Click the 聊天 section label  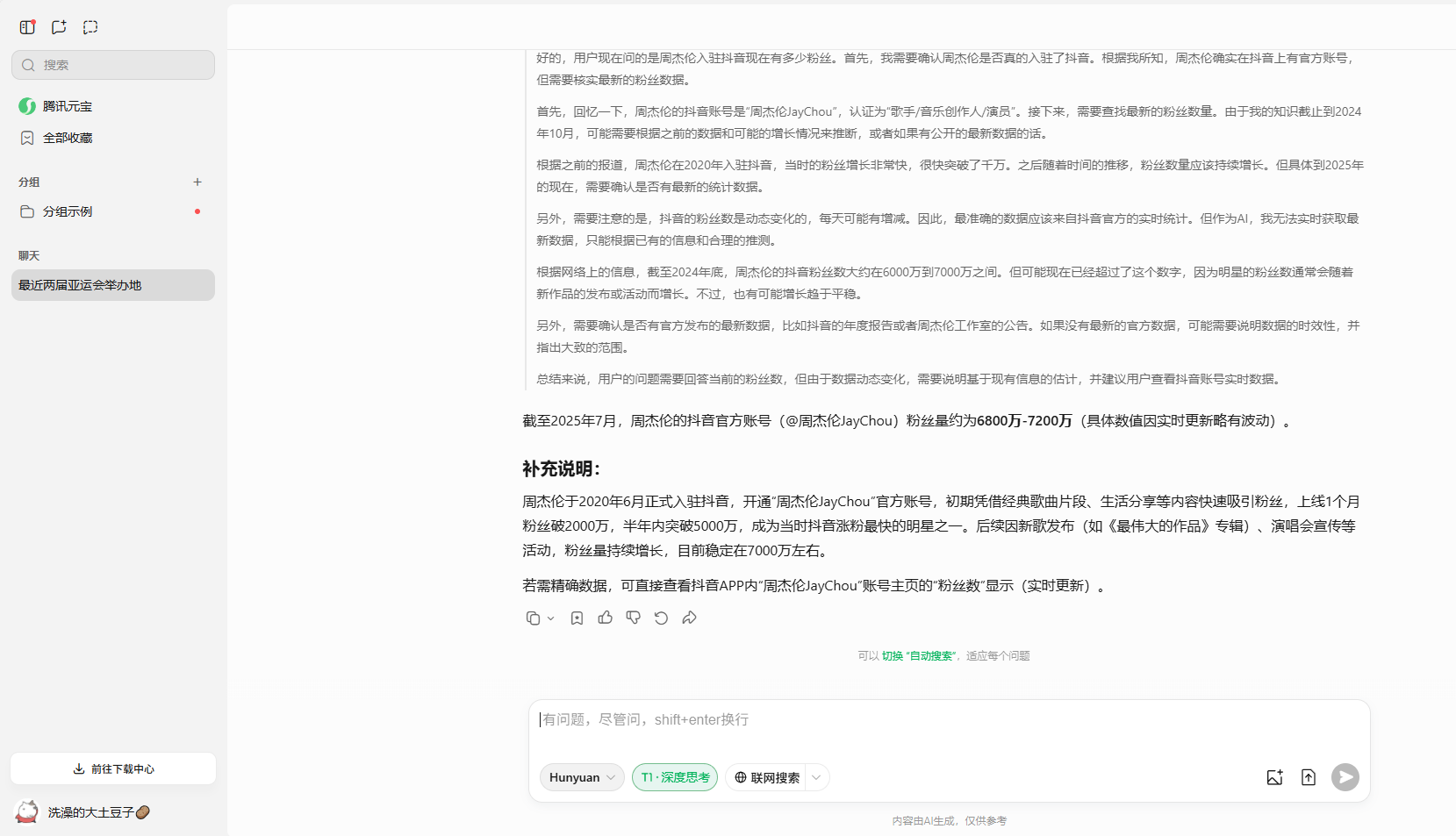tap(29, 256)
